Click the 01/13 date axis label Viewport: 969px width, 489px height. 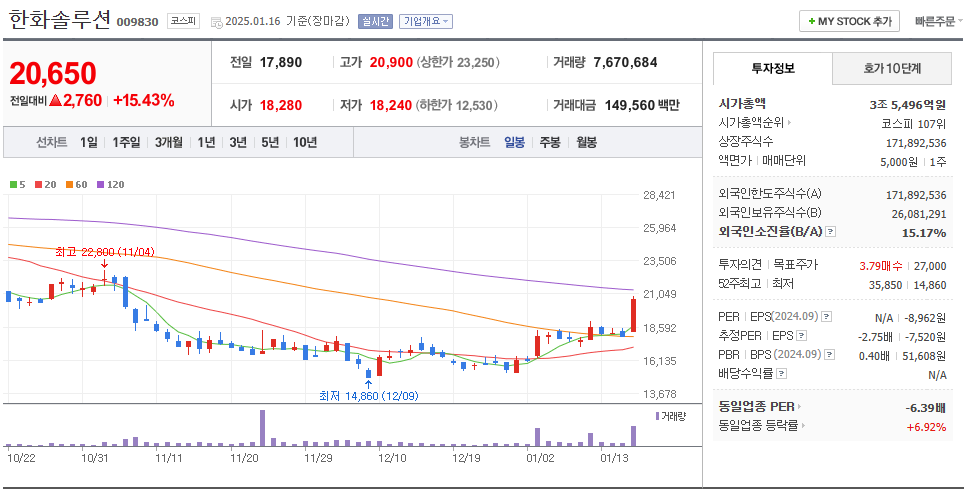(614, 458)
